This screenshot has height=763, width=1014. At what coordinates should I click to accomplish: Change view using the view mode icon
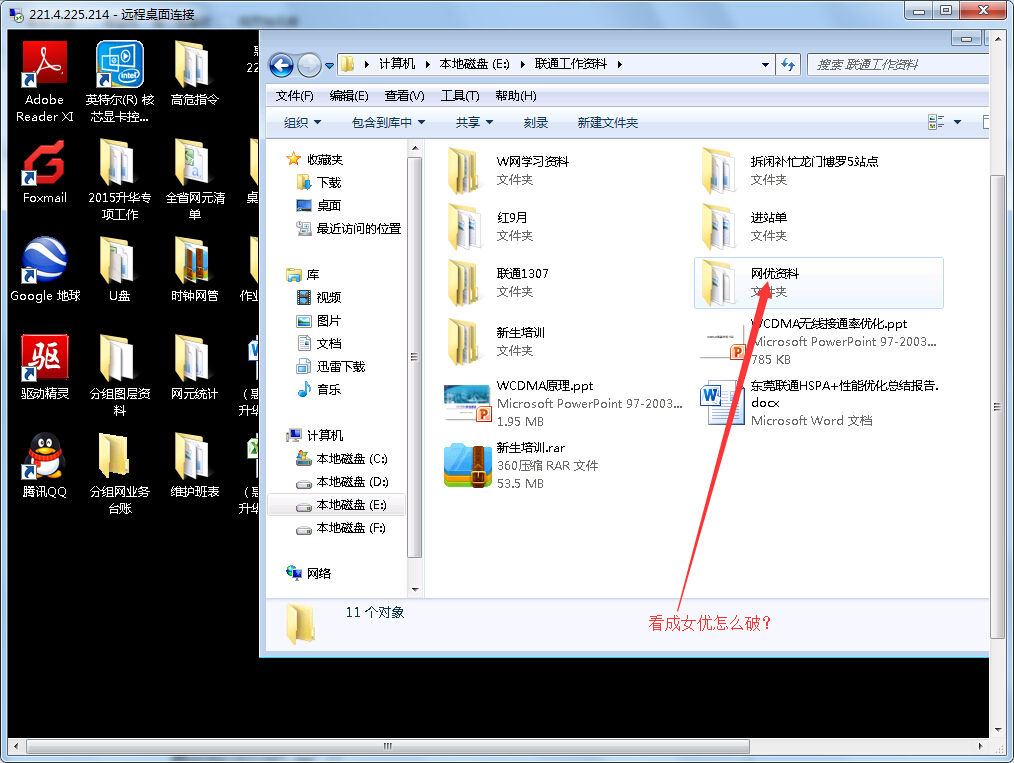tap(936, 122)
